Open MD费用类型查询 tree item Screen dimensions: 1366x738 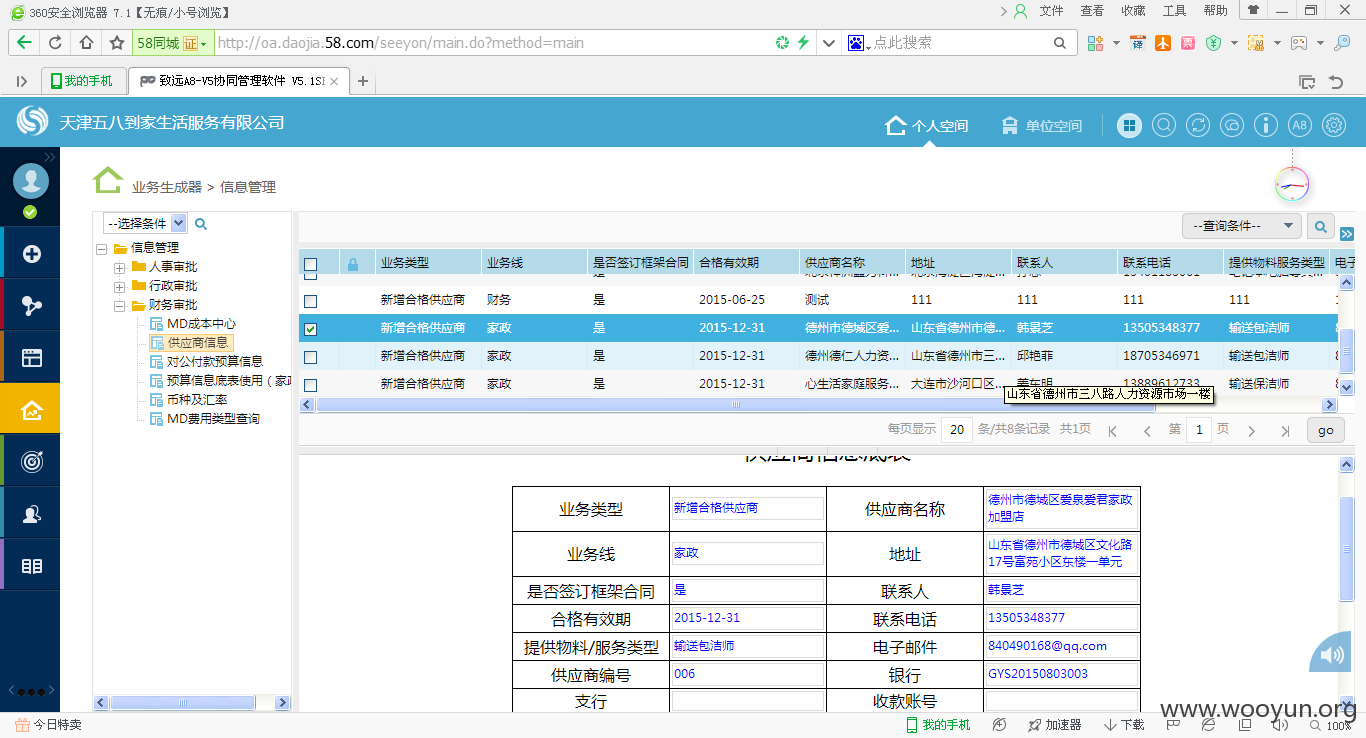pyautogui.click(x=205, y=419)
